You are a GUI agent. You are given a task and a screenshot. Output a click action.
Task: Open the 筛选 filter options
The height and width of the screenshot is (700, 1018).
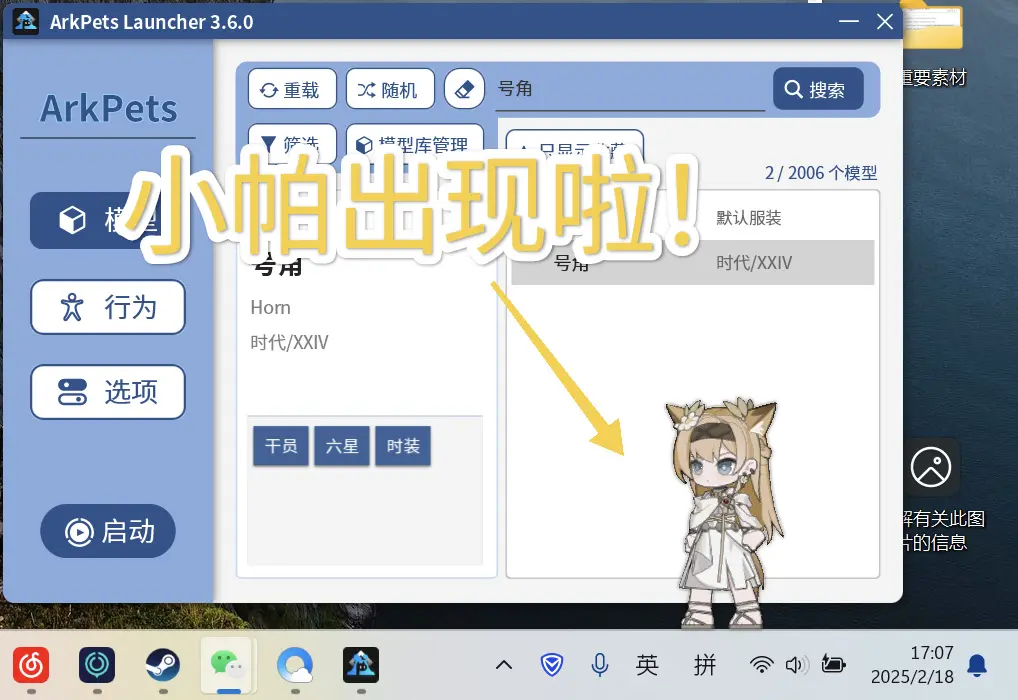tap(292, 142)
